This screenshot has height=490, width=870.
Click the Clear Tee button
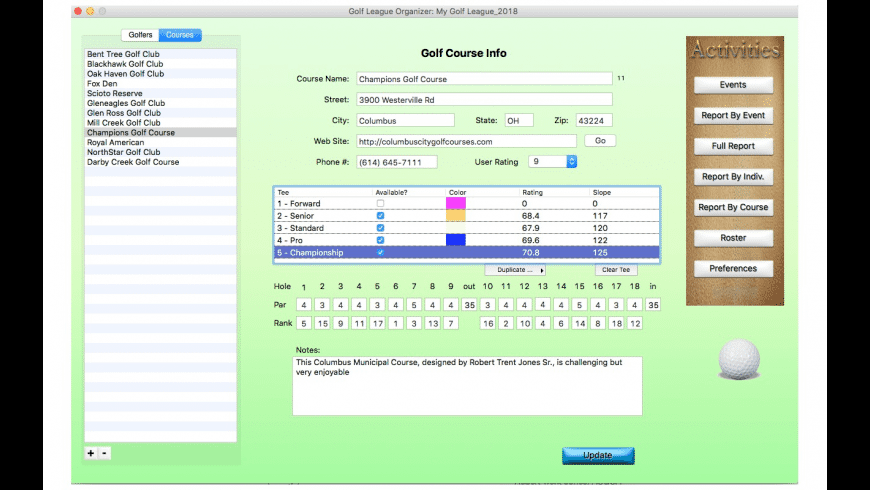(x=616, y=270)
